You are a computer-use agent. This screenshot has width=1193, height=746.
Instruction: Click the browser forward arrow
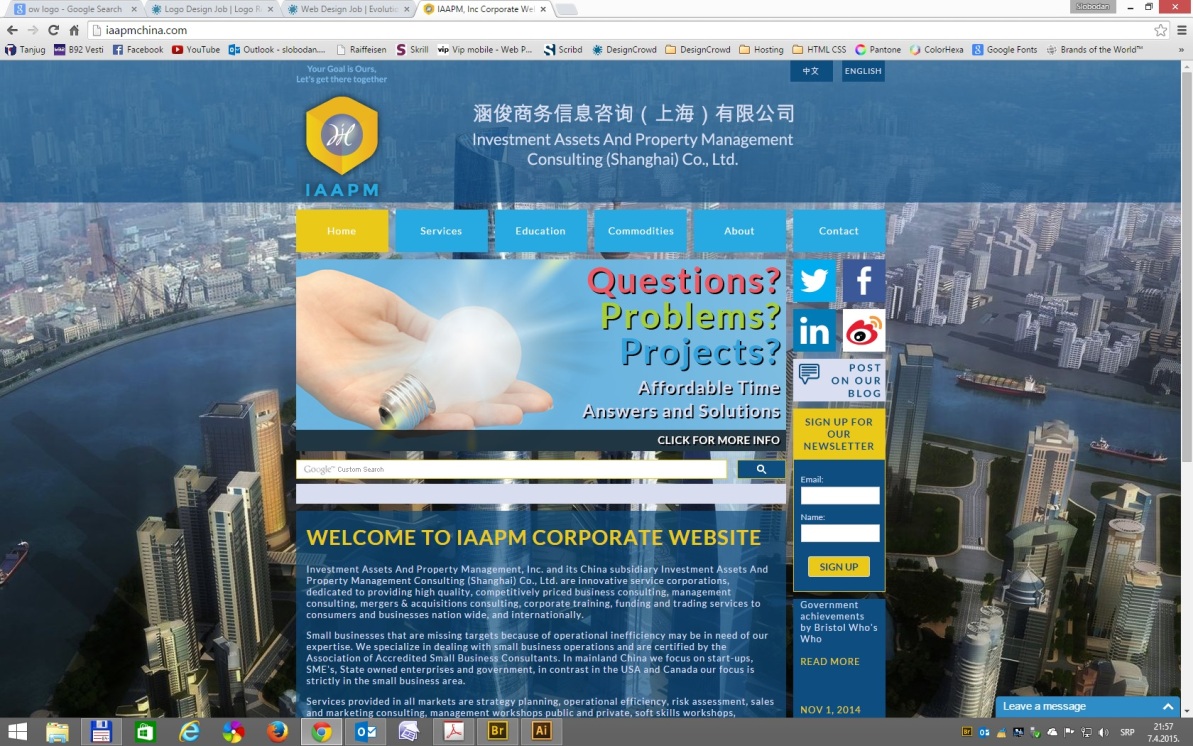point(33,30)
